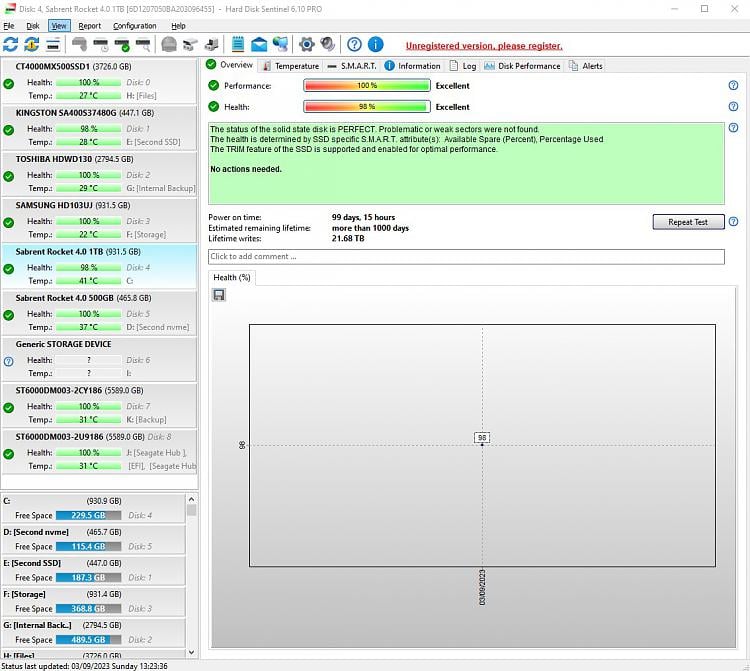Select the Sabrent Rocket 4.0 1TB disk
750x671 pixels.
pos(99,266)
